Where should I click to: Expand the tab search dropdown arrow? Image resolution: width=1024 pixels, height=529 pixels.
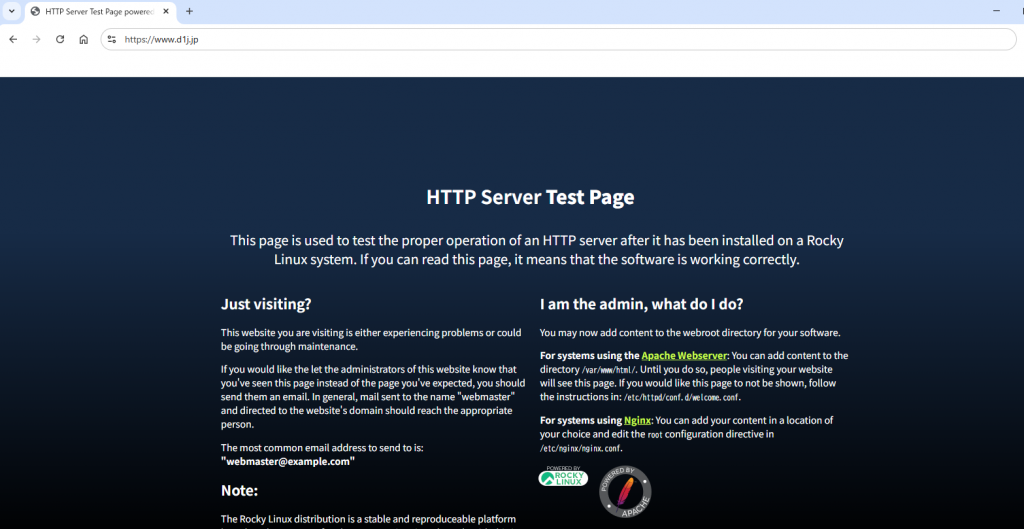(x=11, y=11)
